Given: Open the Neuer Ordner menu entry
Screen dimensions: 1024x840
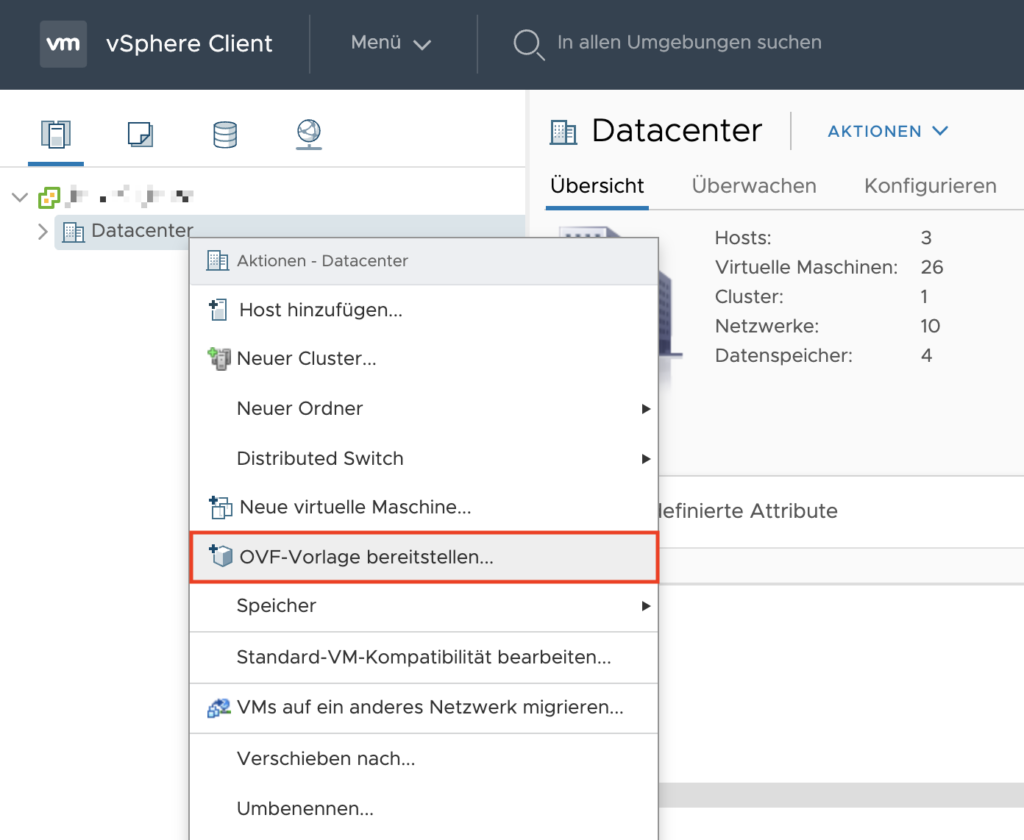Looking at the screenshot, I should [424, 408].
